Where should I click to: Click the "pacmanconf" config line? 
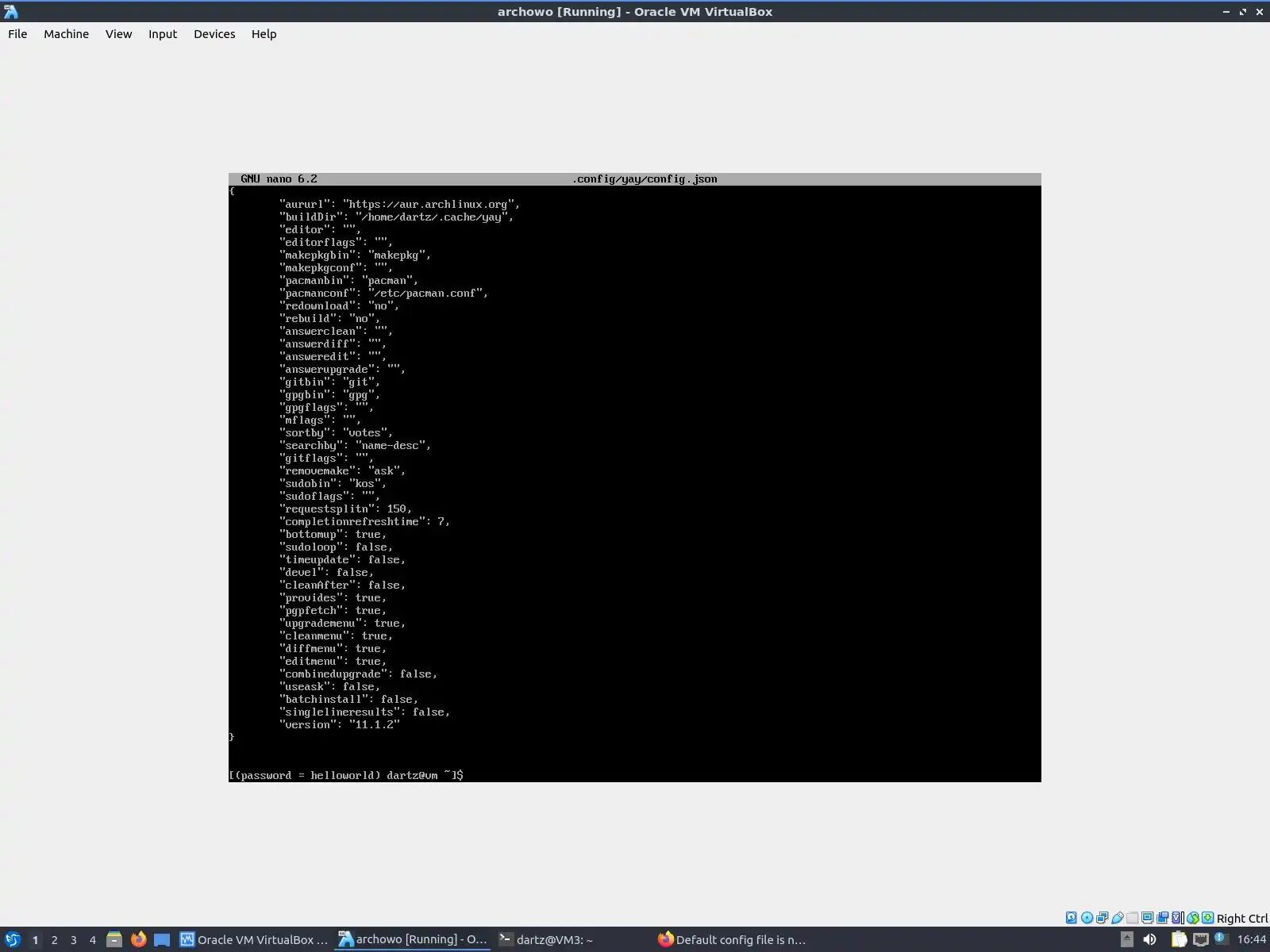pyautogui.click(x=383, y=293)
